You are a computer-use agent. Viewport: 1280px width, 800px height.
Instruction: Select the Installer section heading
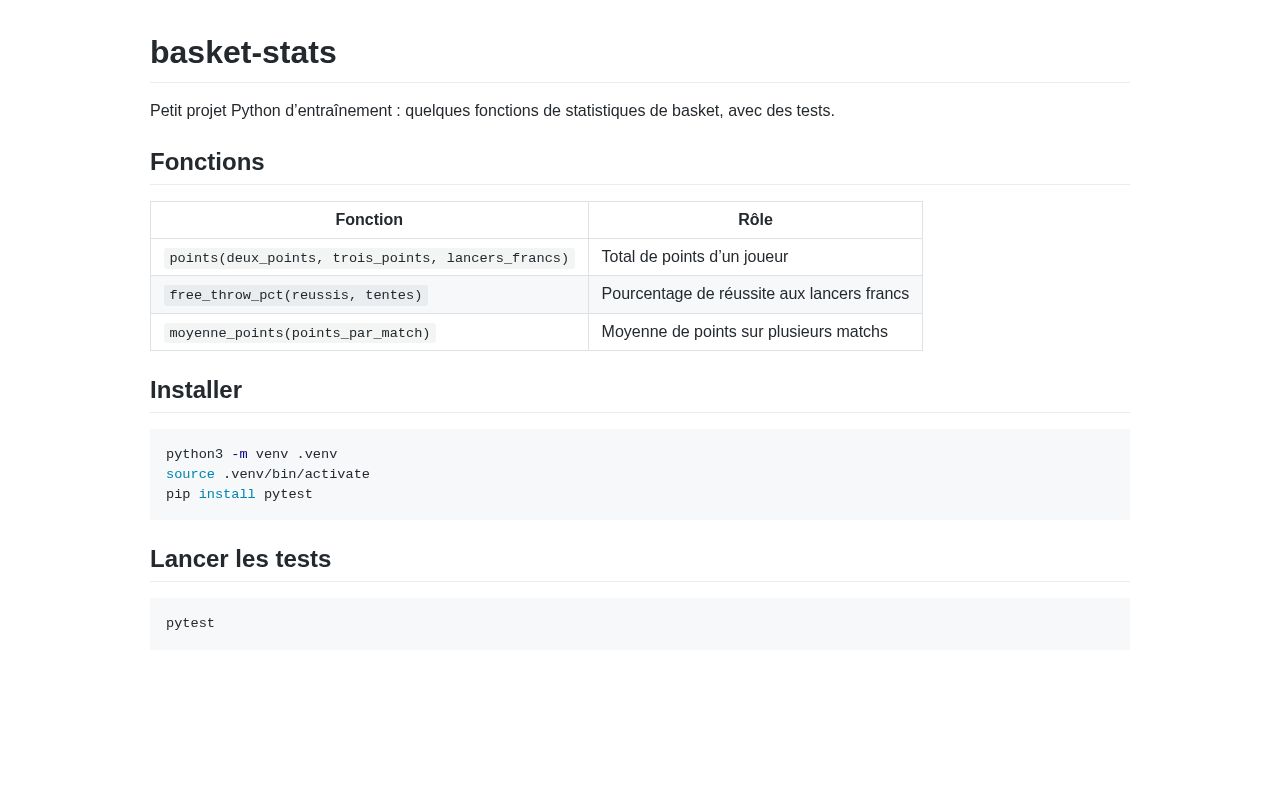pos(196,390)
